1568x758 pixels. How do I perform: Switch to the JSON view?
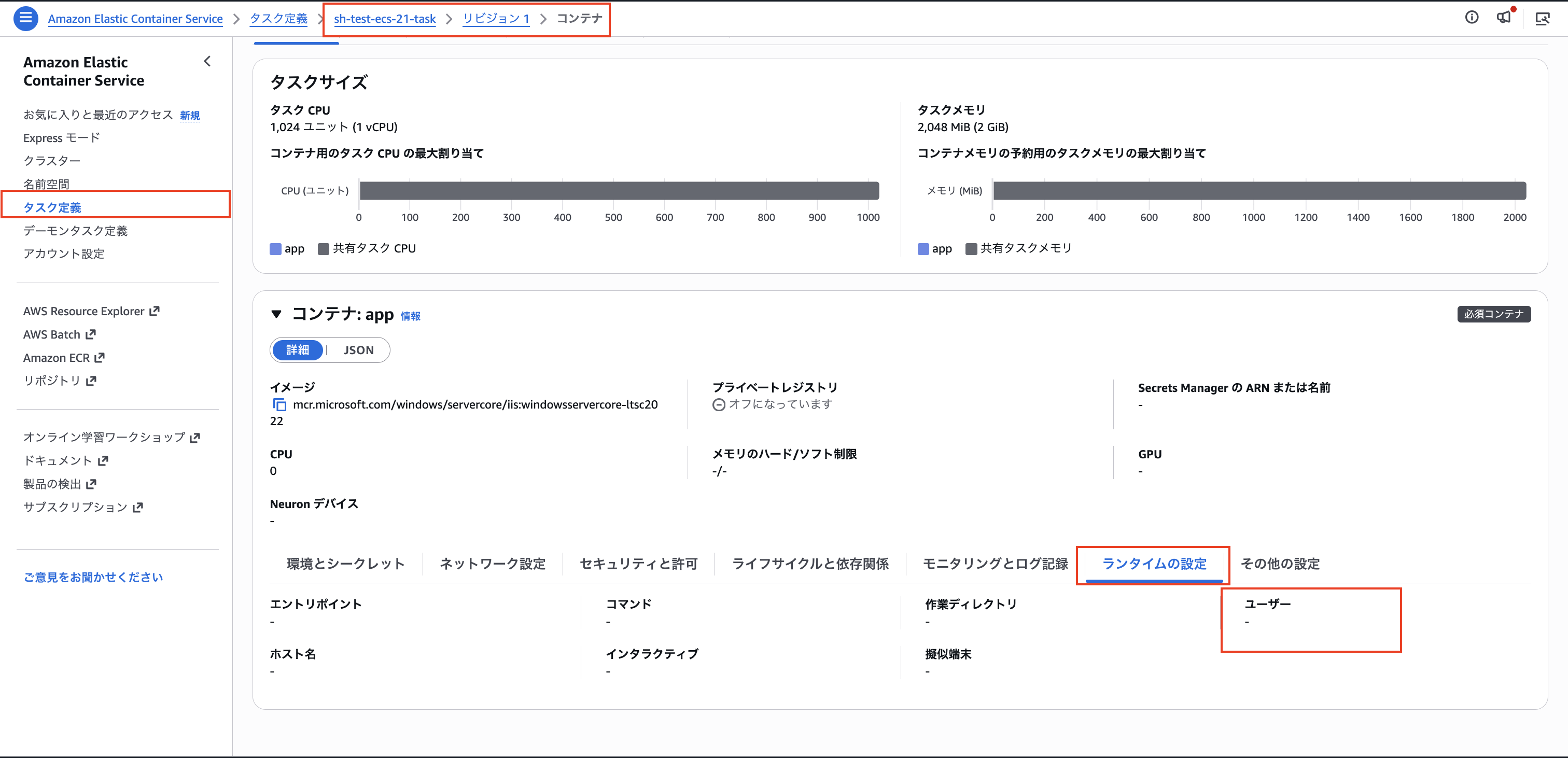tap(358, 350)
